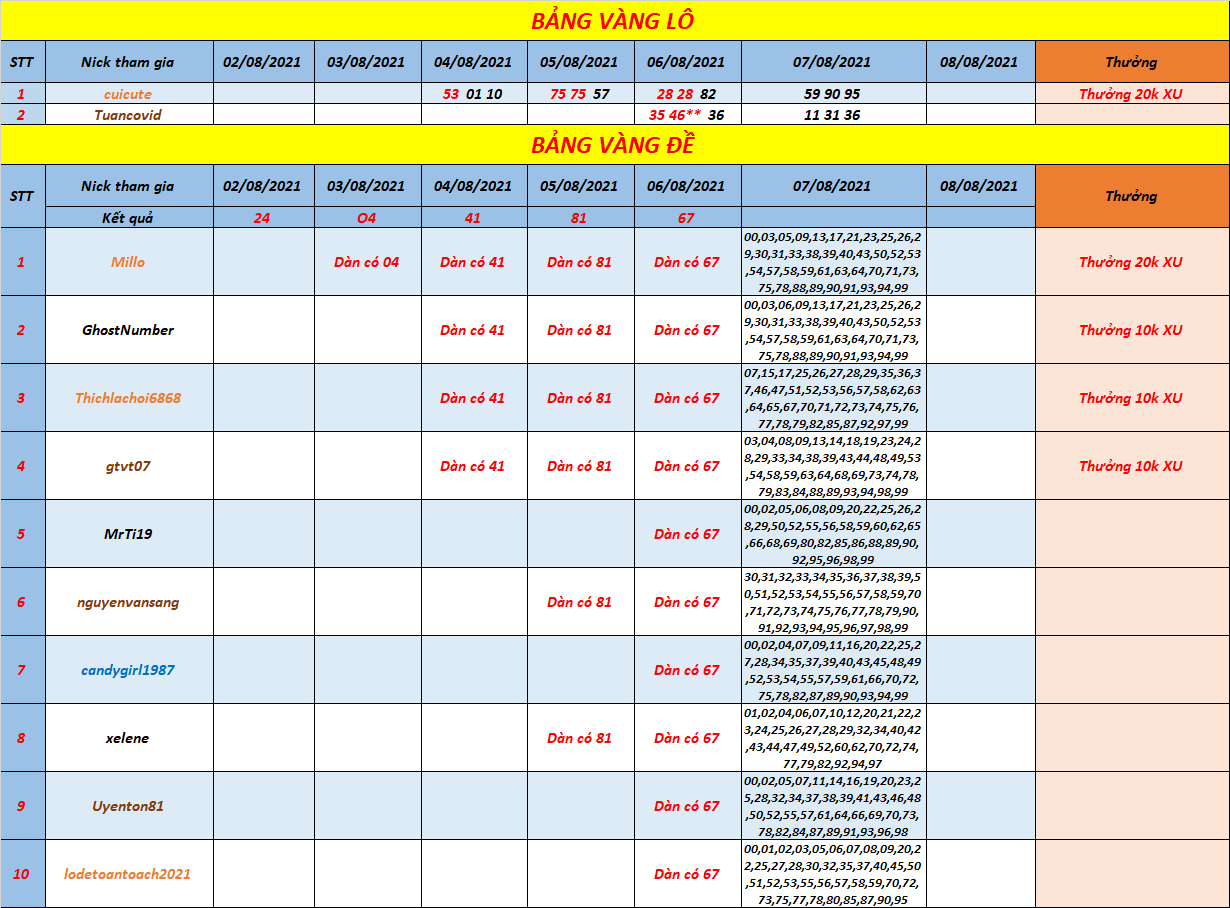Select the candygirl1987 nickname cell
Screen dimensions: 1230x908
[128, 670]
